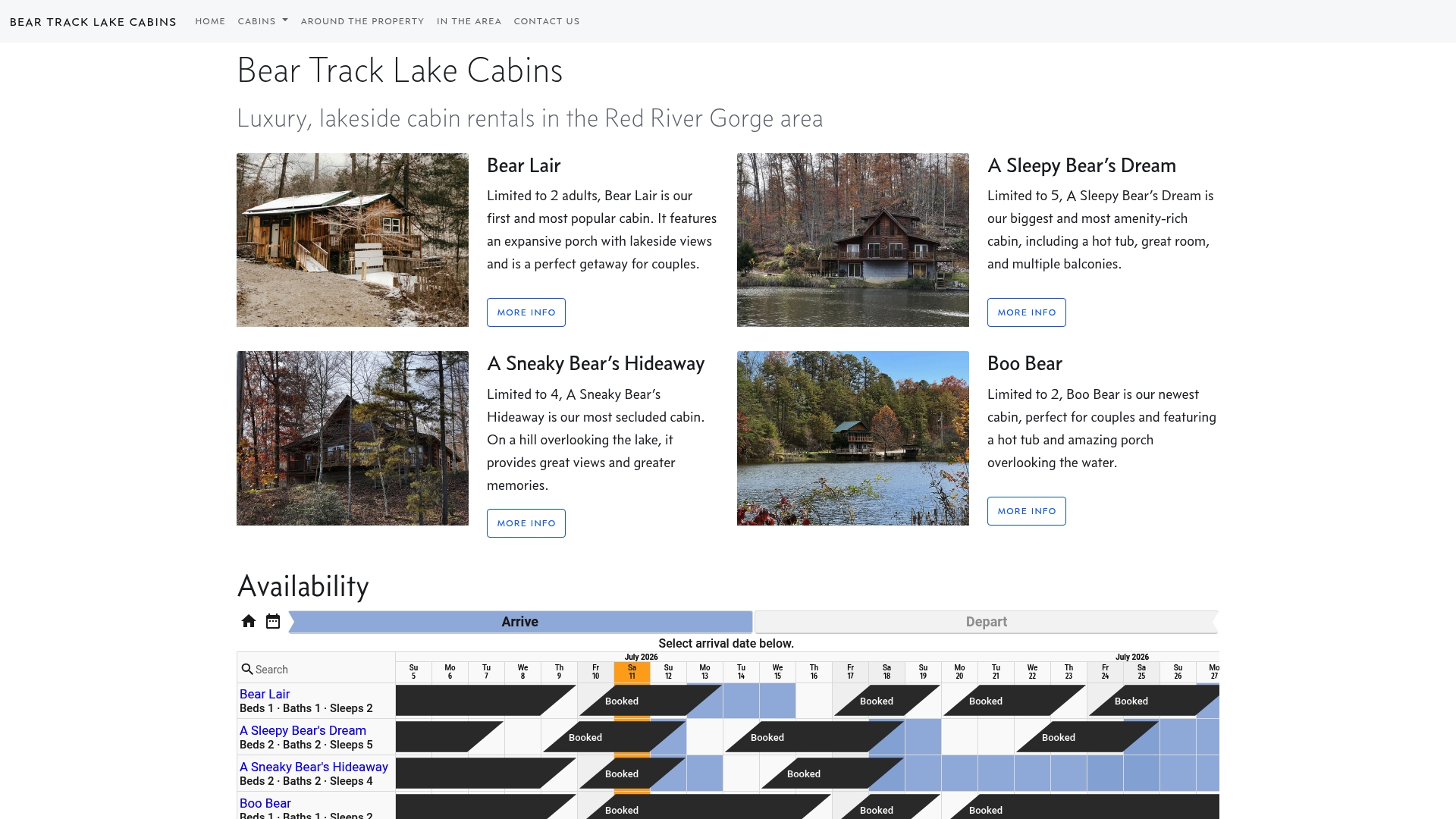Click the home icon in Availability
1456x819 pixels.
coord(249,622)
